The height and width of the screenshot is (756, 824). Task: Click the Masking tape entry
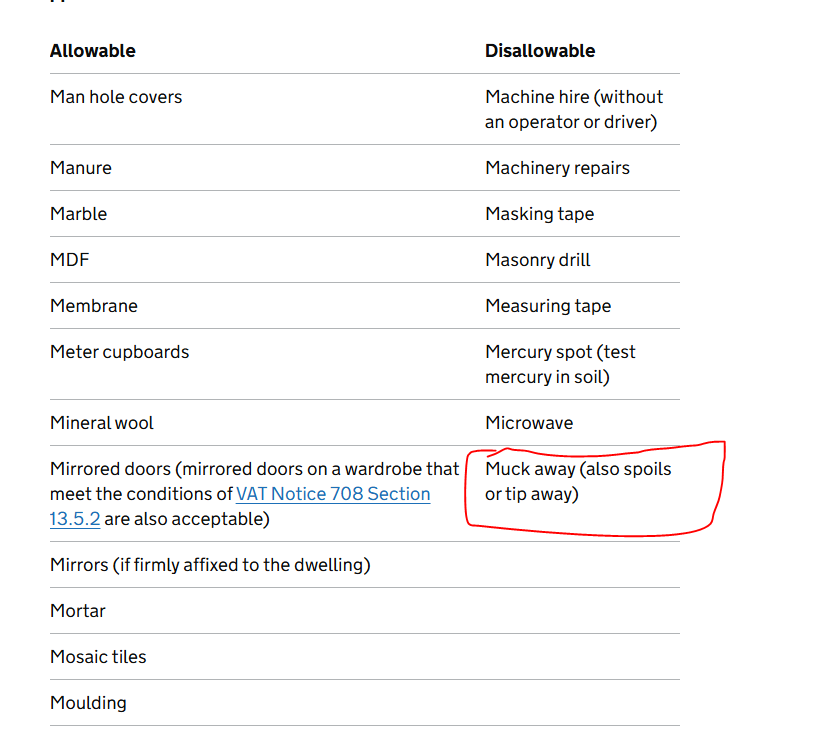coord(539,214)
